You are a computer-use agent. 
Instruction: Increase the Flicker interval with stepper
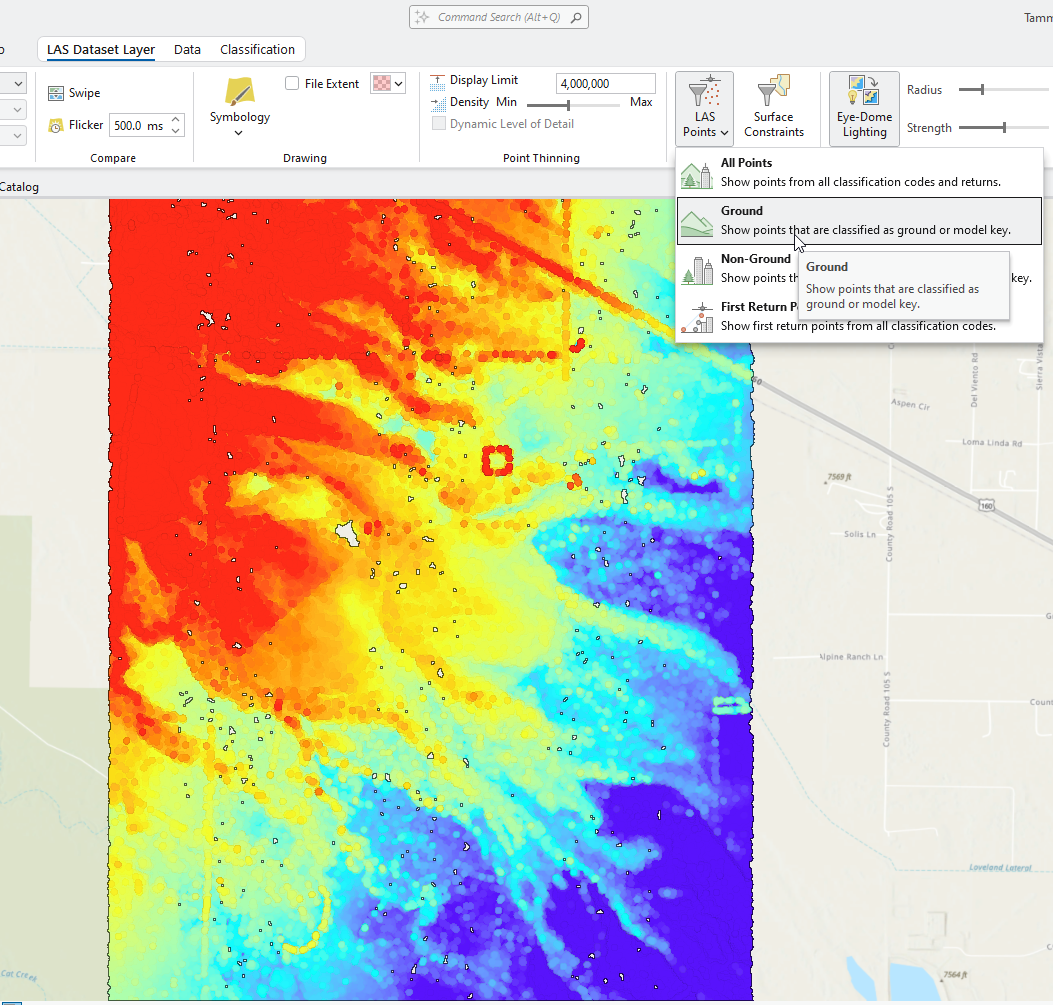[x=177, y=120]
